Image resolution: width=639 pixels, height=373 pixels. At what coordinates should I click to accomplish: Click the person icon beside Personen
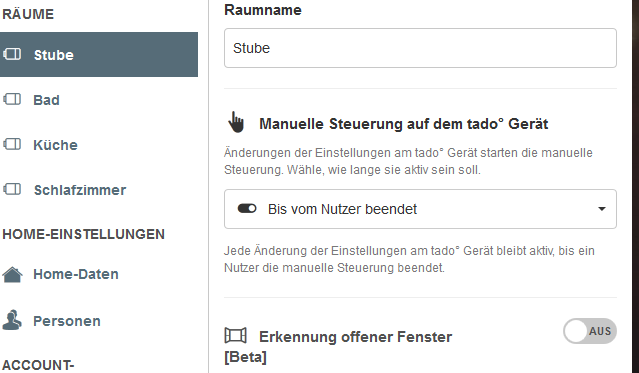12,320
